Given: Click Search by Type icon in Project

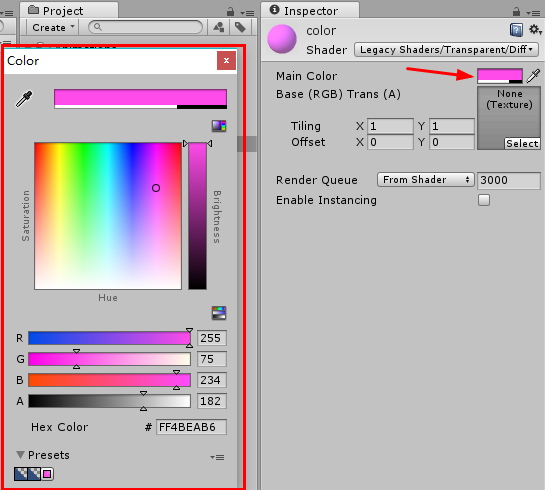Looking at the screenshot, I should pos(219,27).
